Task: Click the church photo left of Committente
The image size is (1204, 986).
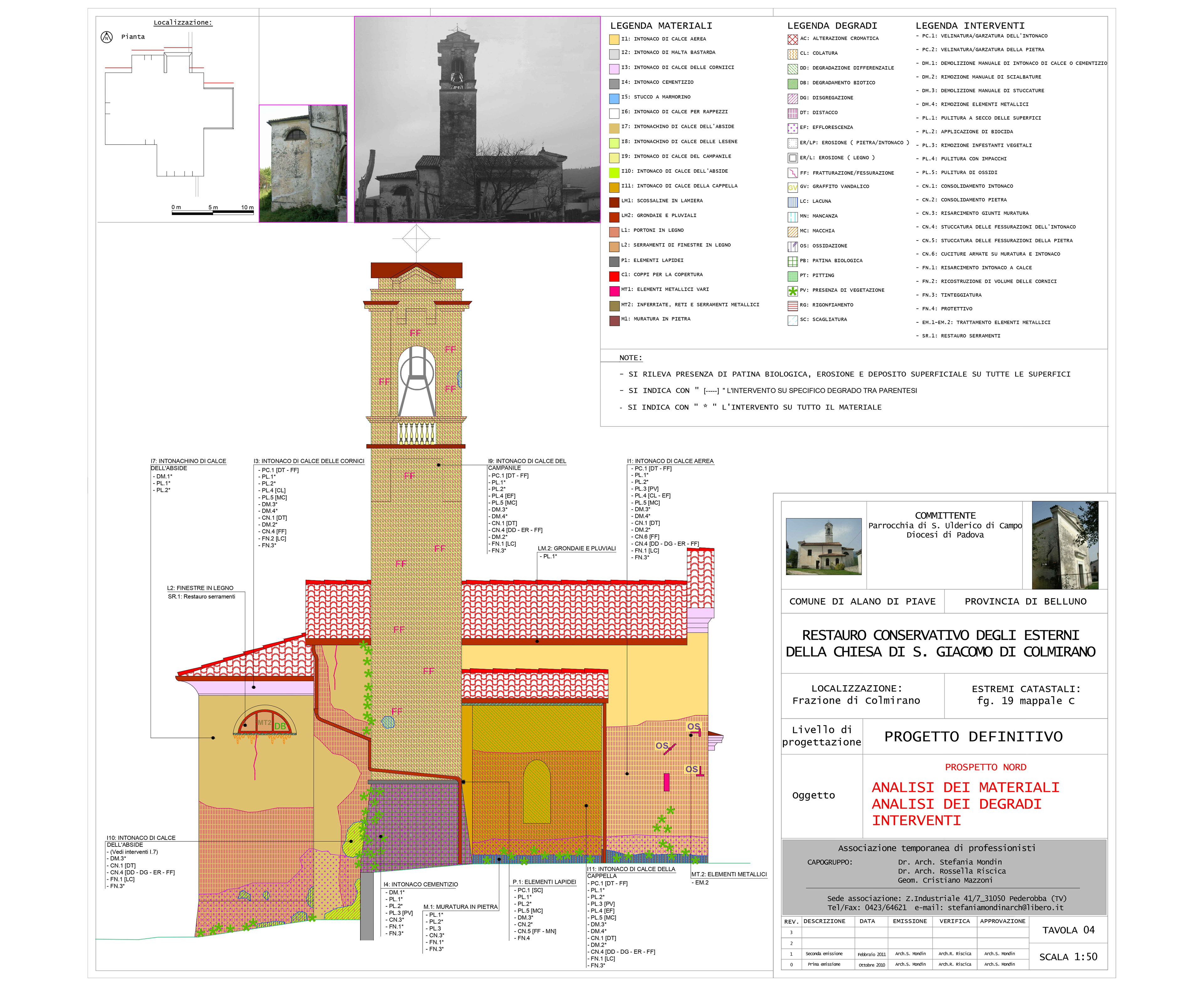Action: 823,546
